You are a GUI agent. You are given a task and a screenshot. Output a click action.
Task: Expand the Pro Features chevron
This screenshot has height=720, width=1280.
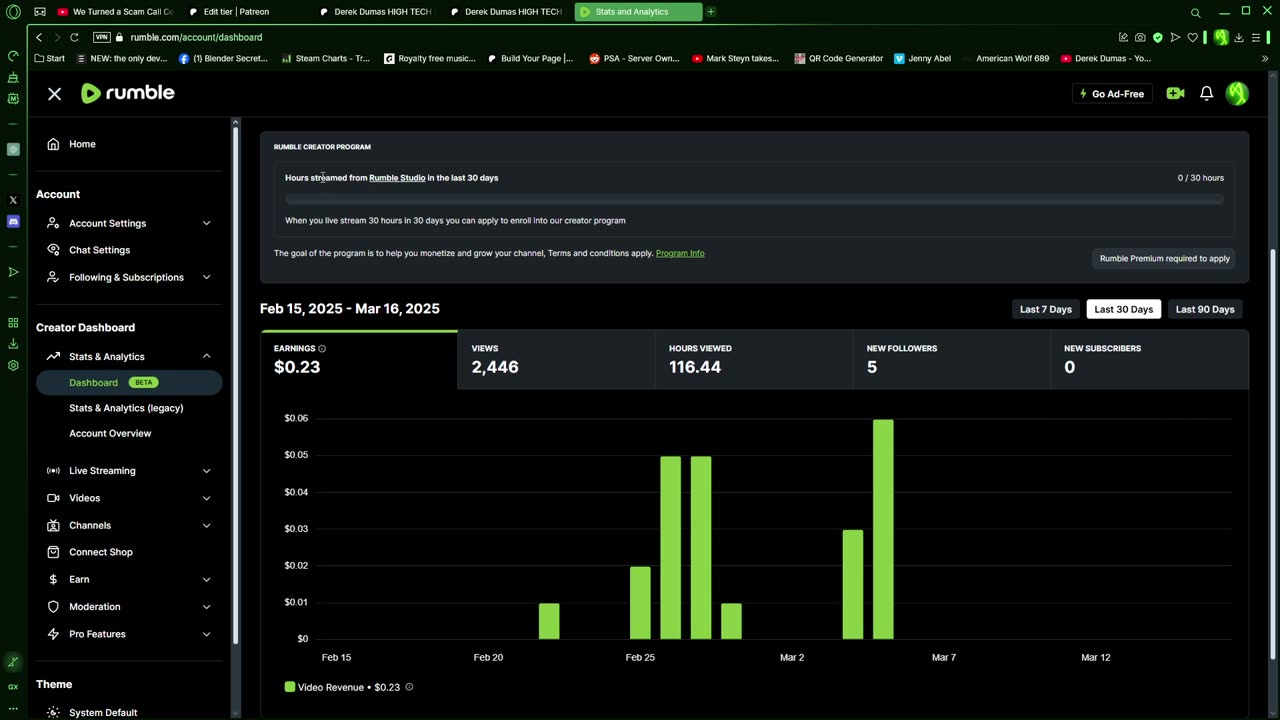click(206, 634)
